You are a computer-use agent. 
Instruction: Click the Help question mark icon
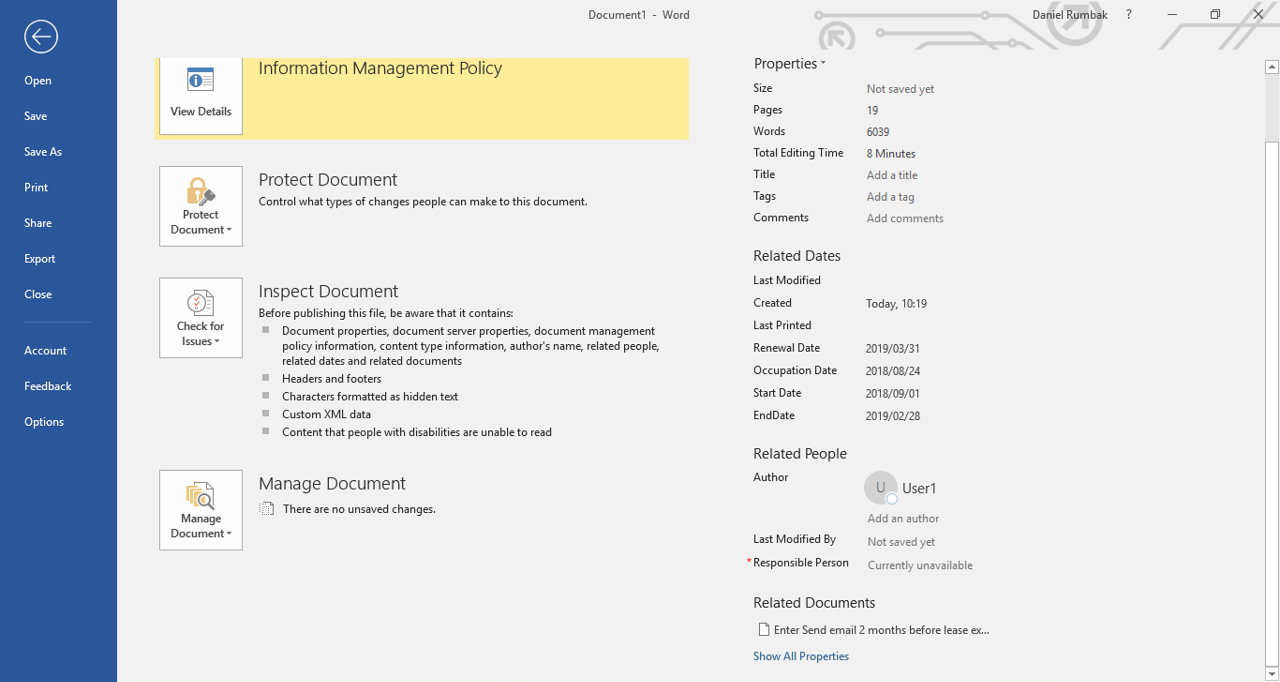click(x=1129, y=15)
